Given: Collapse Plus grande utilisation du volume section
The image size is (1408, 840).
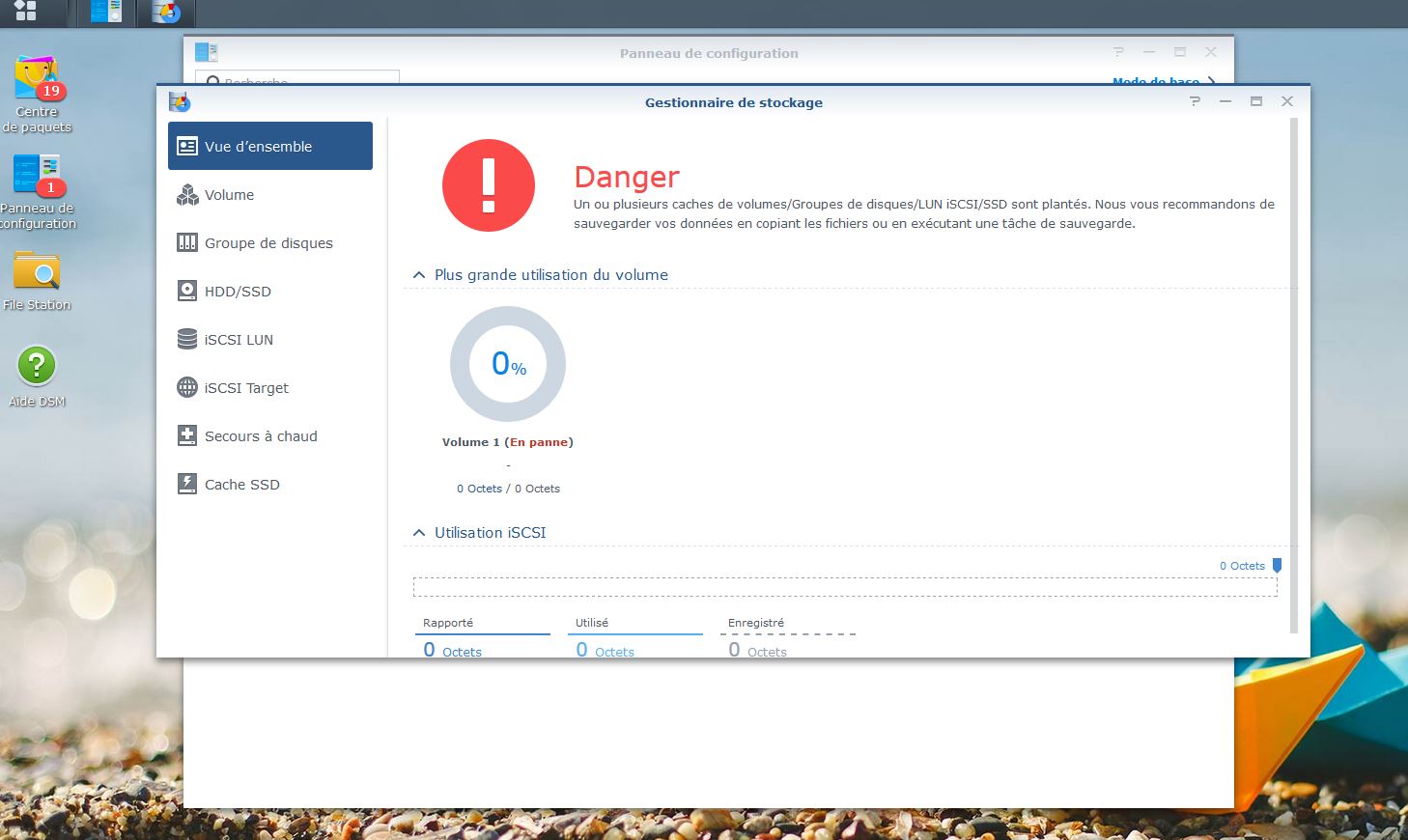Looking at the screenshot, I should (419, 275).
